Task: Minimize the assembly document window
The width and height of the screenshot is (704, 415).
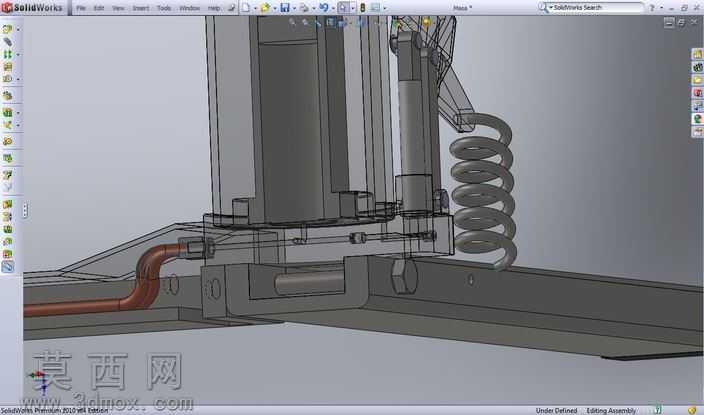Action: tap(669, 22)
